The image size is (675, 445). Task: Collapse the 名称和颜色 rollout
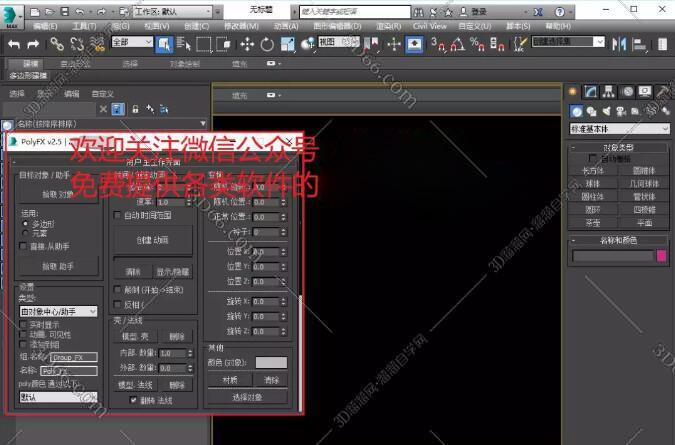point(618,240)
